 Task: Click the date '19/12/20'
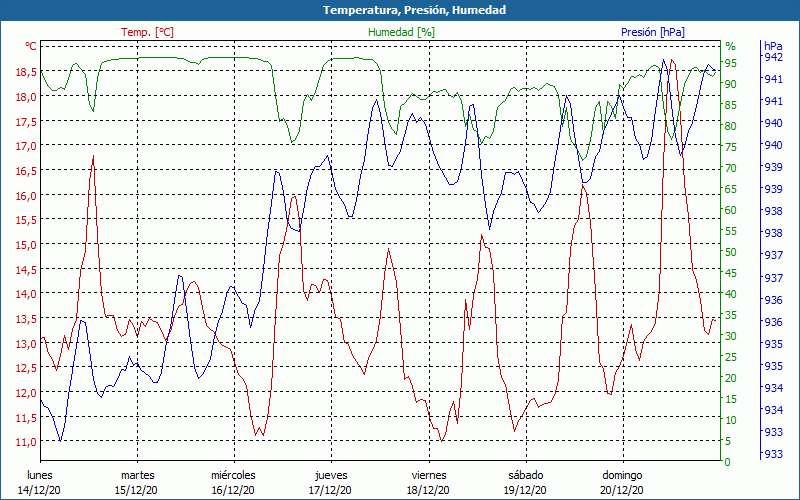pos(525,490)
